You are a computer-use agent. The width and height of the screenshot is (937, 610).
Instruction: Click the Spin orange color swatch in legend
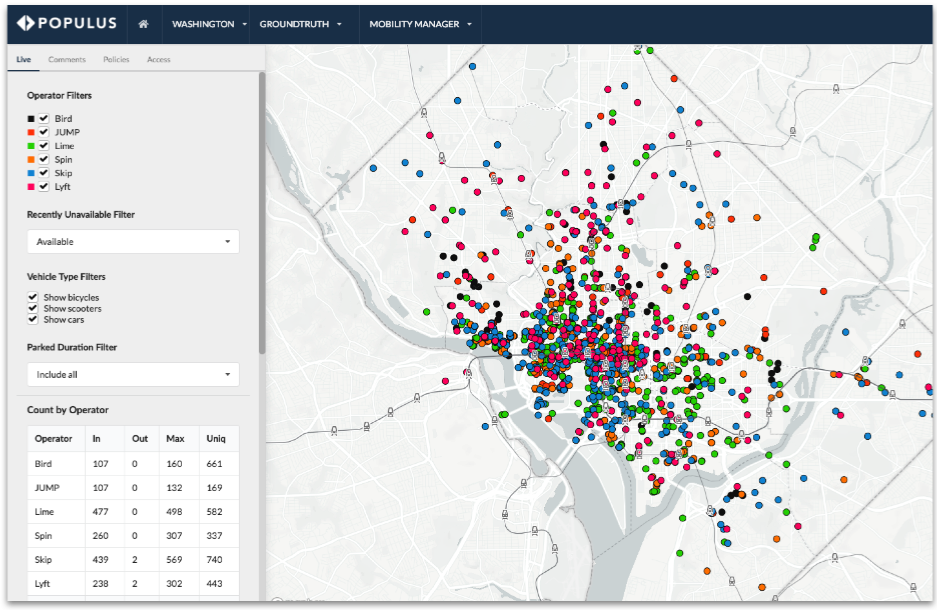point(31,158)
